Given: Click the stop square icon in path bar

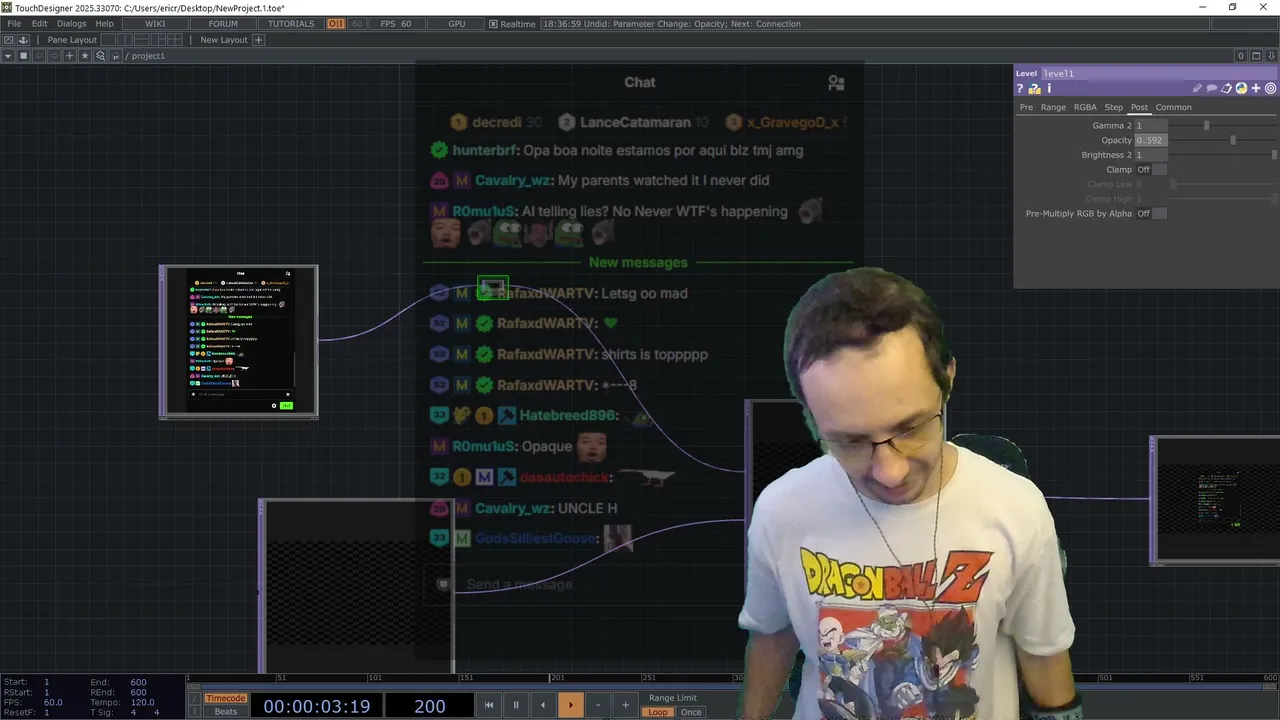Looking at the screenshot, I should [23, 56].
